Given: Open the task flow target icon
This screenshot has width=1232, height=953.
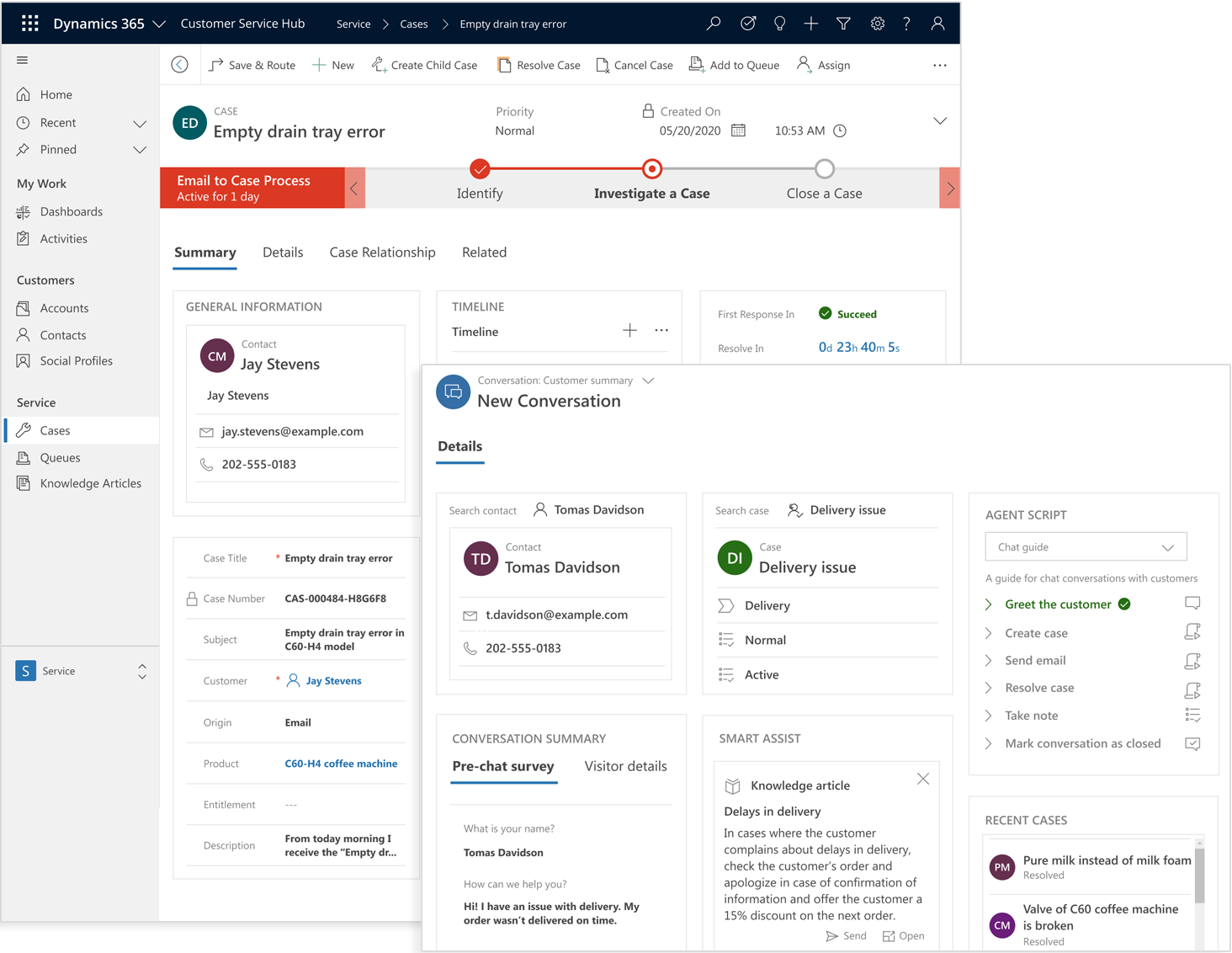Looking at the screenshot, I should point(747,24).
